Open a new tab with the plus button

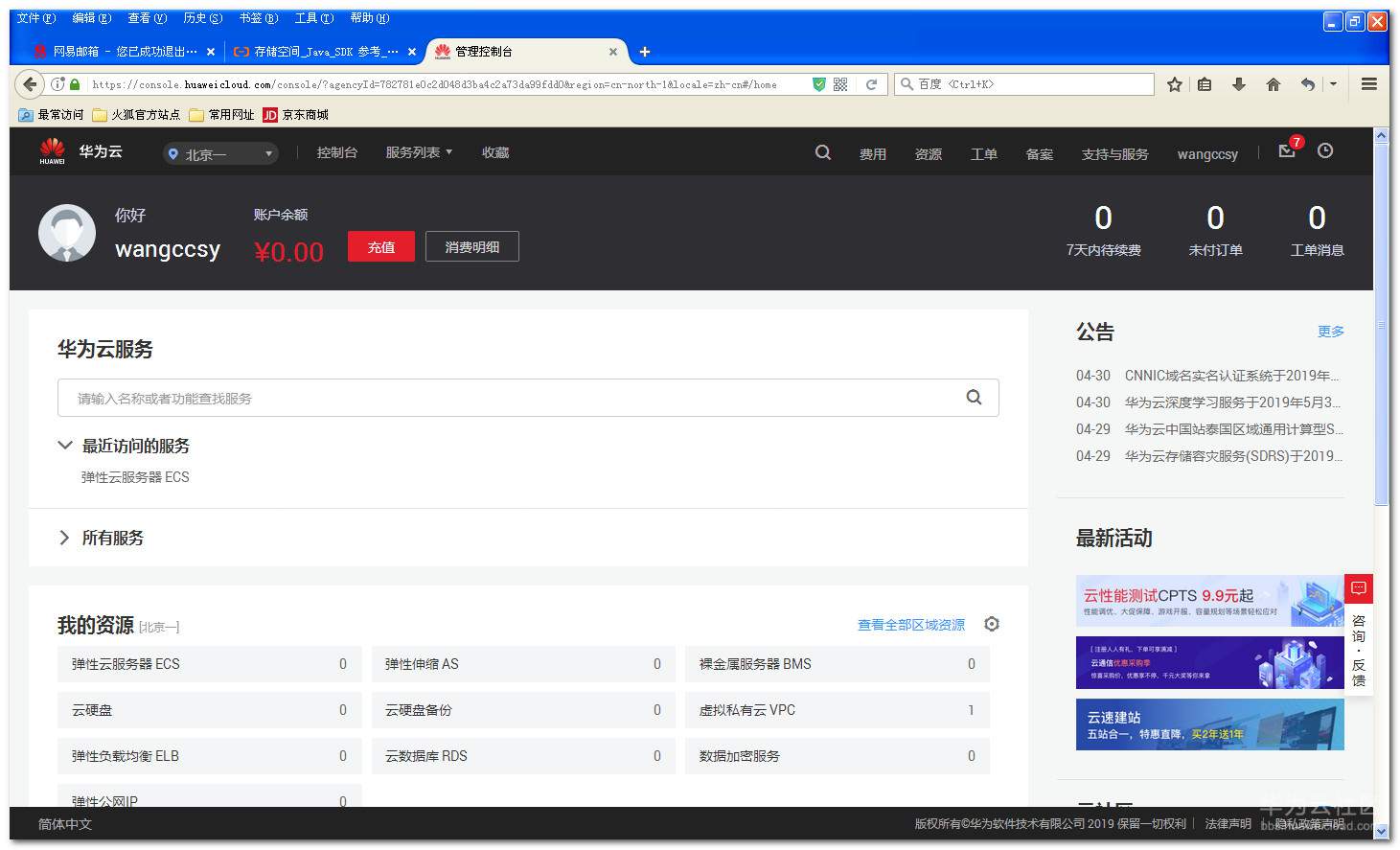[x=645, y=52]
